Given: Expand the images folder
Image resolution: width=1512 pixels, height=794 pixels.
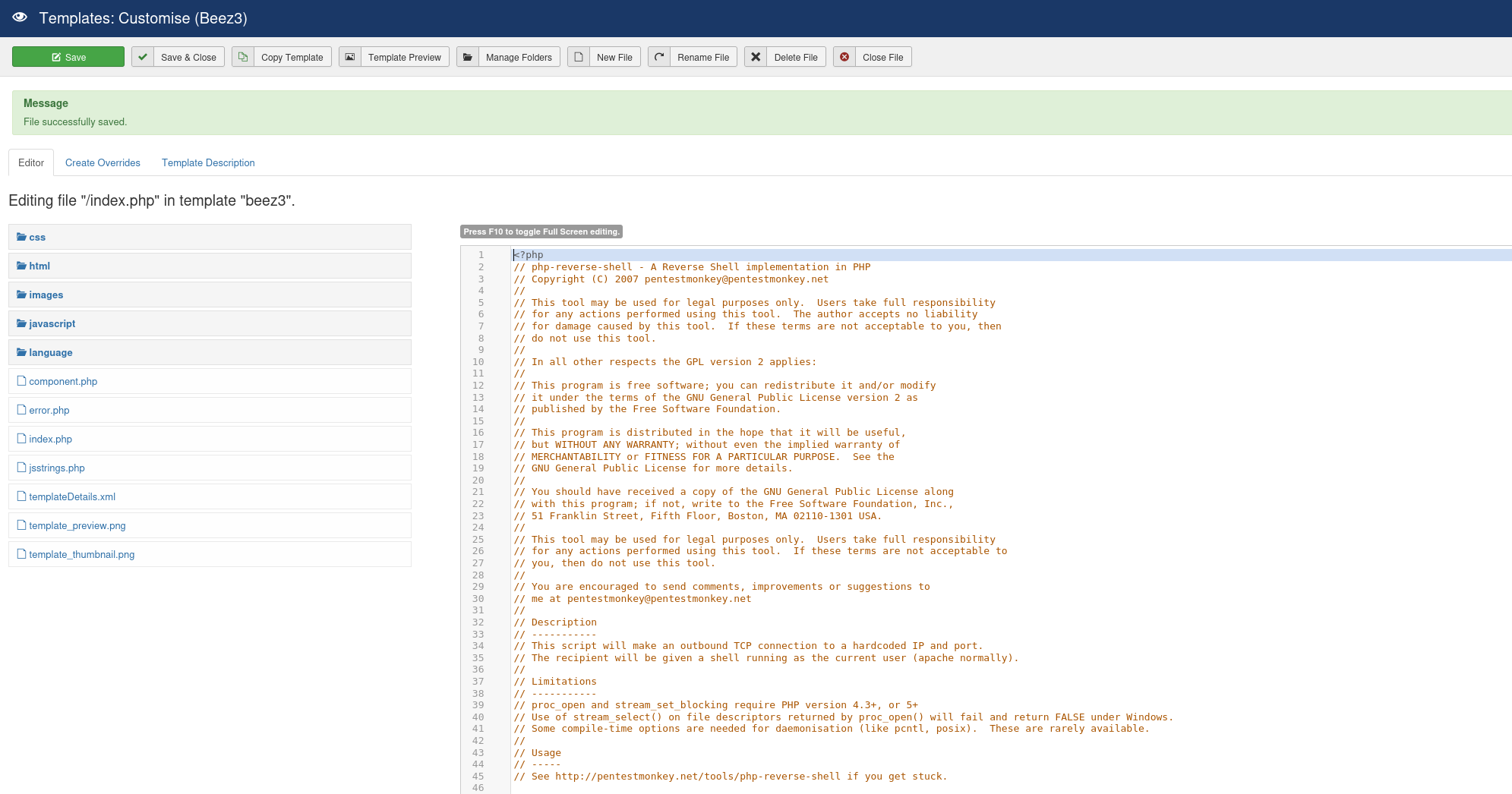Looking at the screenshot, I should coord(210,295).
